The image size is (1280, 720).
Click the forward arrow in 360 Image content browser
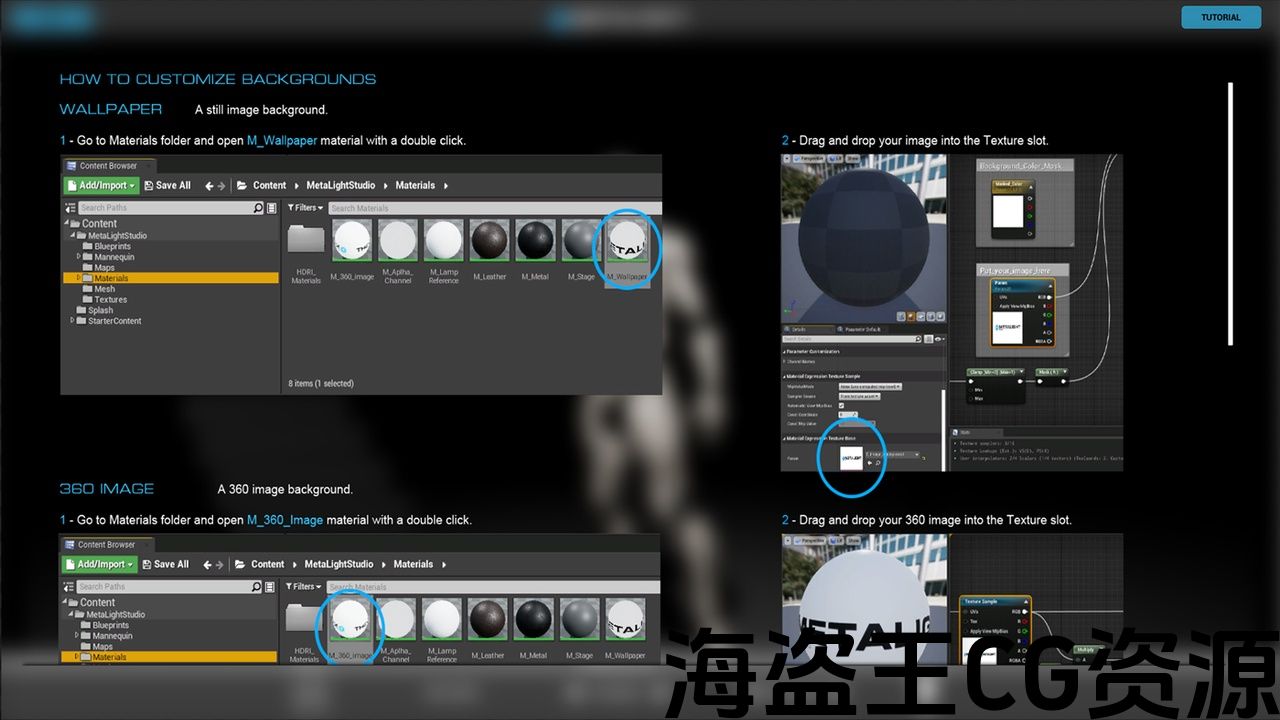pos(221,564)
